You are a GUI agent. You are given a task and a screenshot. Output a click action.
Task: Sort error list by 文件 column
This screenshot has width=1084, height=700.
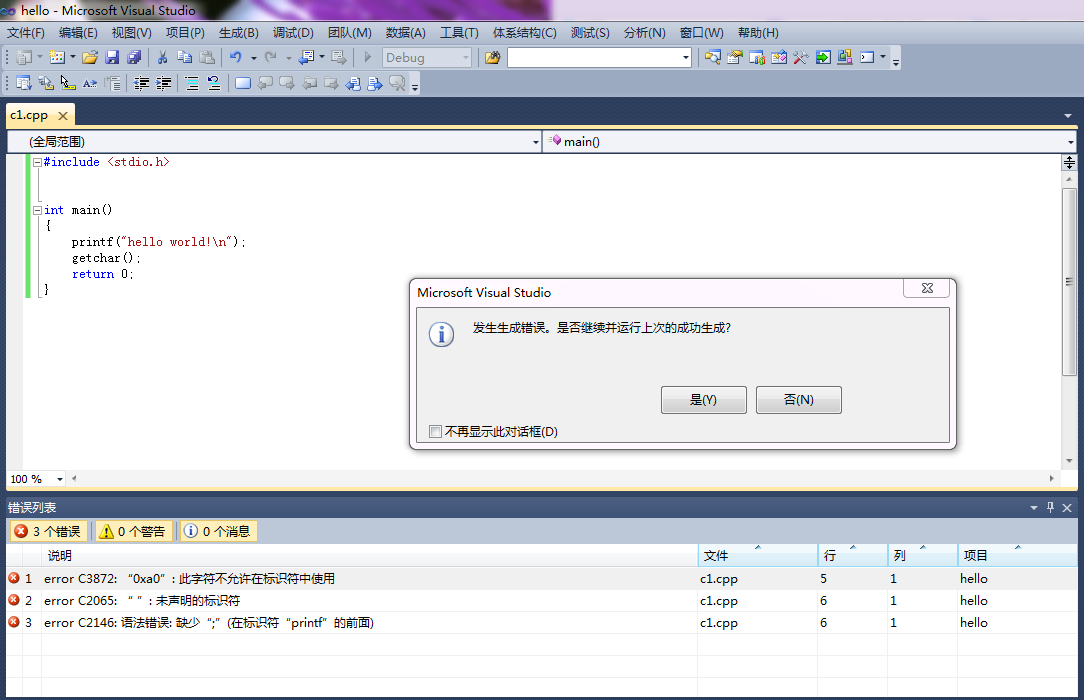[758, 556]
